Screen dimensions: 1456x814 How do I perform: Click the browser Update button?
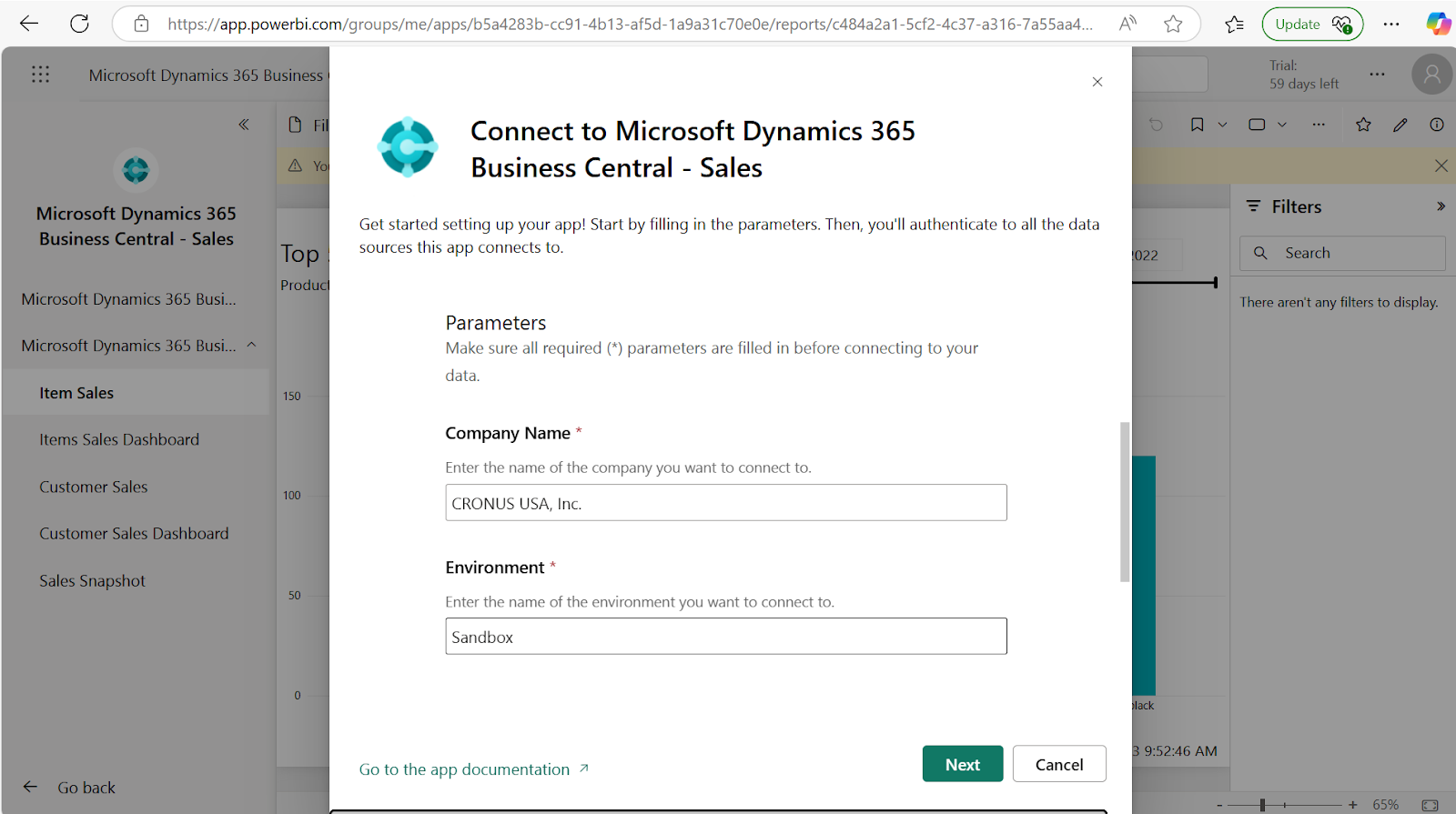pyautogui.click(x=1312, y=25)
